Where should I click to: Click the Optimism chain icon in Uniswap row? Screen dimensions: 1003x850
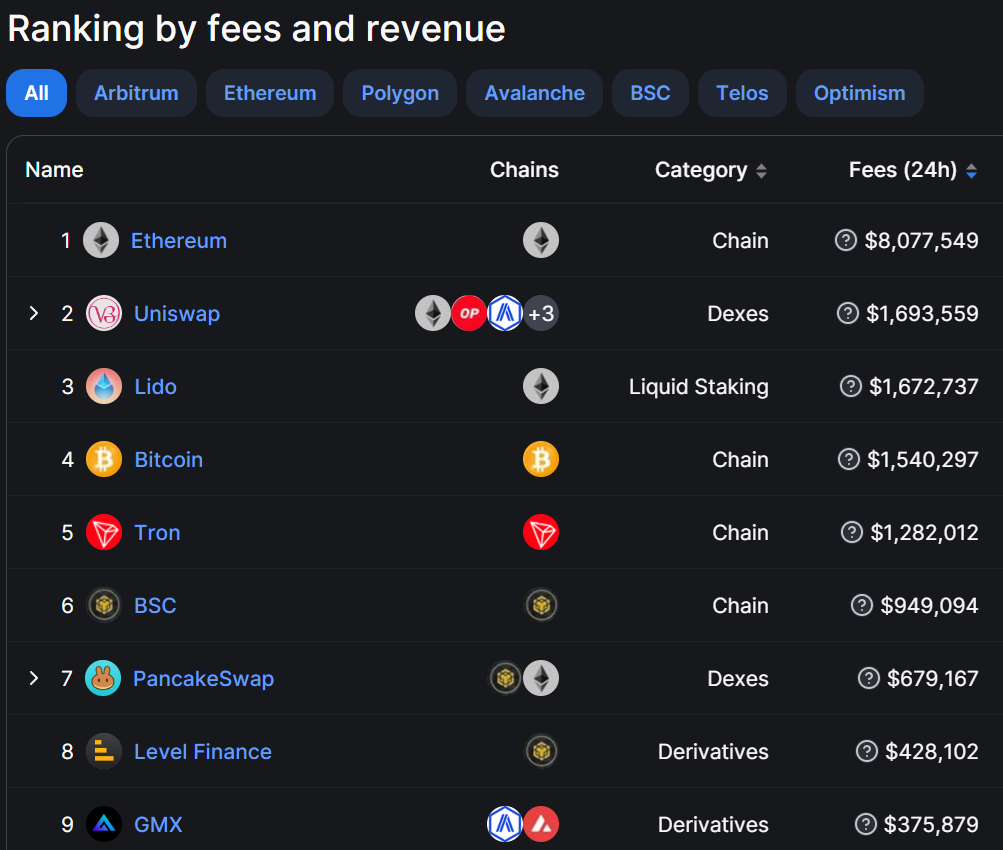[469, 313]
